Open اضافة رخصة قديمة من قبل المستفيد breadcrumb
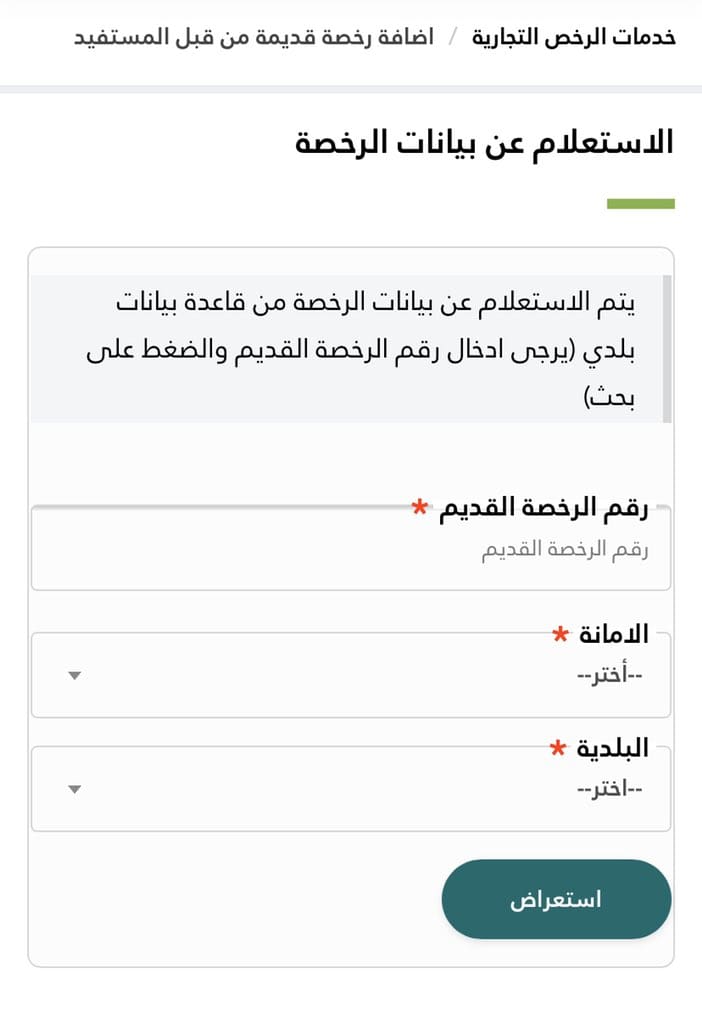Screen dimensions: 702x1024 253,37
